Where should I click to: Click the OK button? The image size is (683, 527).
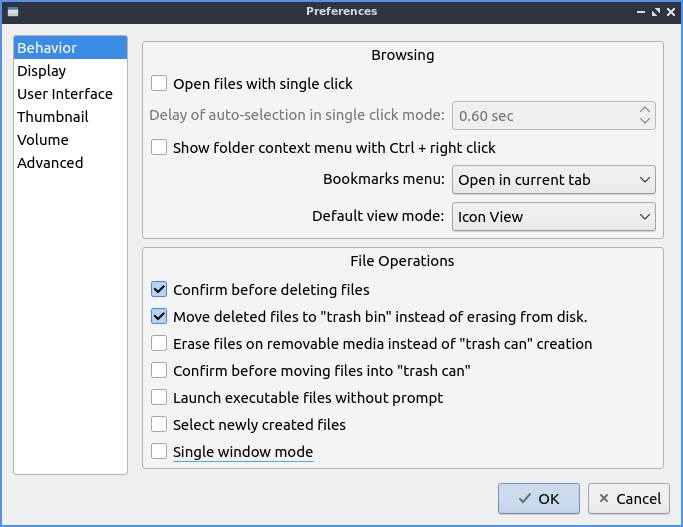539,498
